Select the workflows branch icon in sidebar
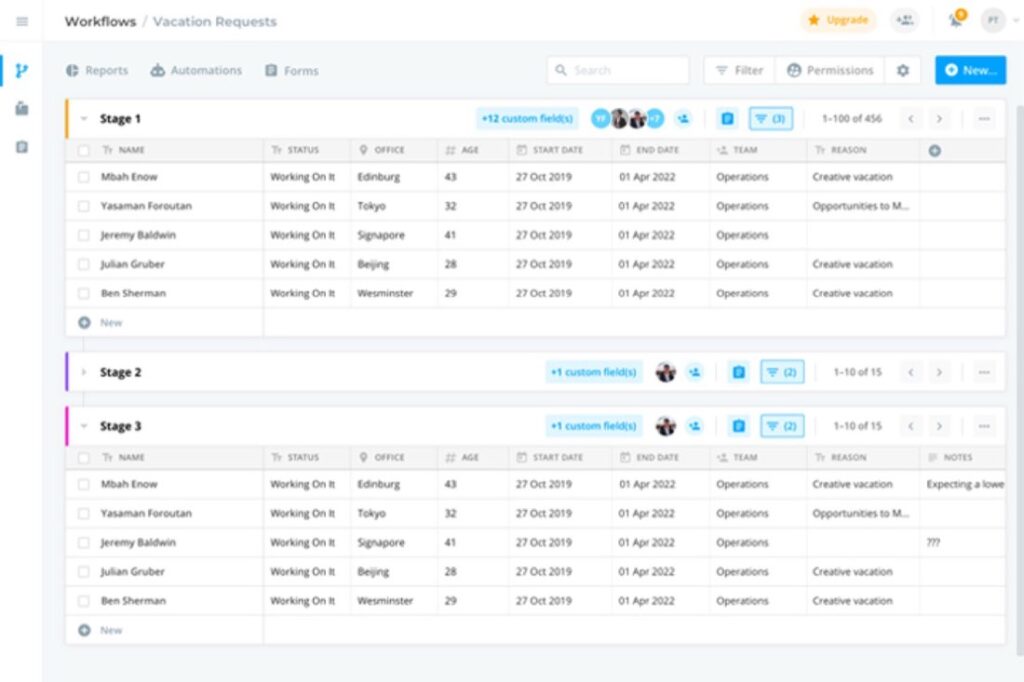The height and width of the screenshot is (682, 1024). tap(22, 71)
